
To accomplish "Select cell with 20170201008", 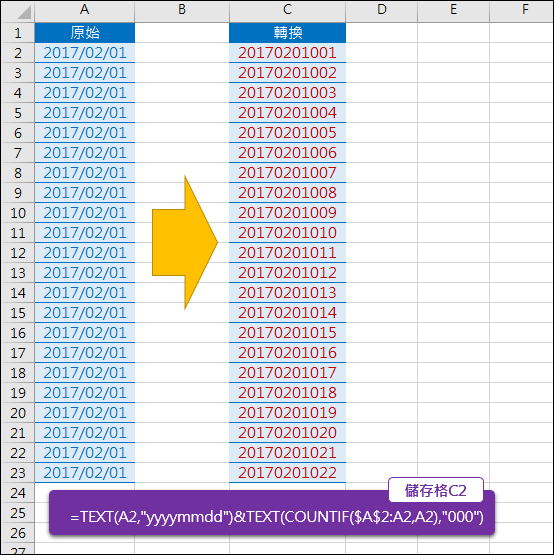I will click(287, 193).
